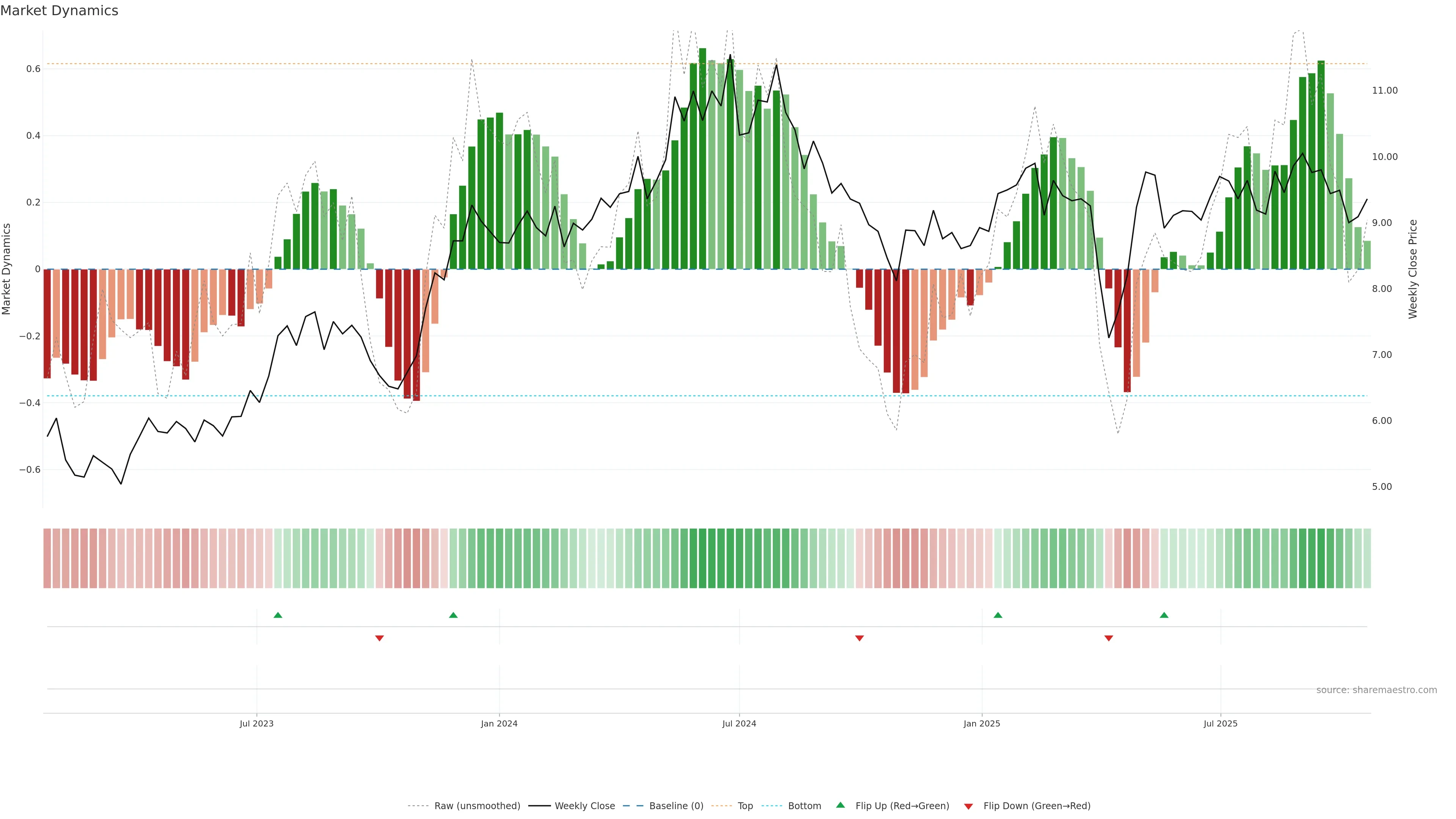Click the red flip-down marker after Jul 2024
Image resolution: width=1456 pixels, height=819 pixels.
pos(859,638)
